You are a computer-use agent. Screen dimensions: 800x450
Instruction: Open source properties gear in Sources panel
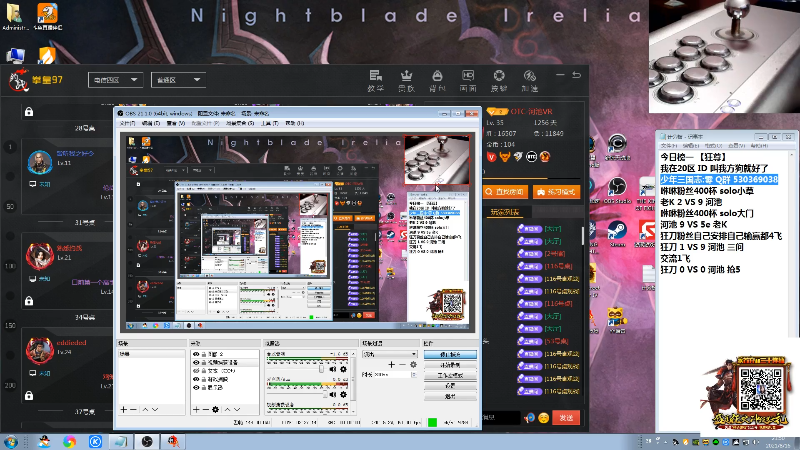point(215,409)
